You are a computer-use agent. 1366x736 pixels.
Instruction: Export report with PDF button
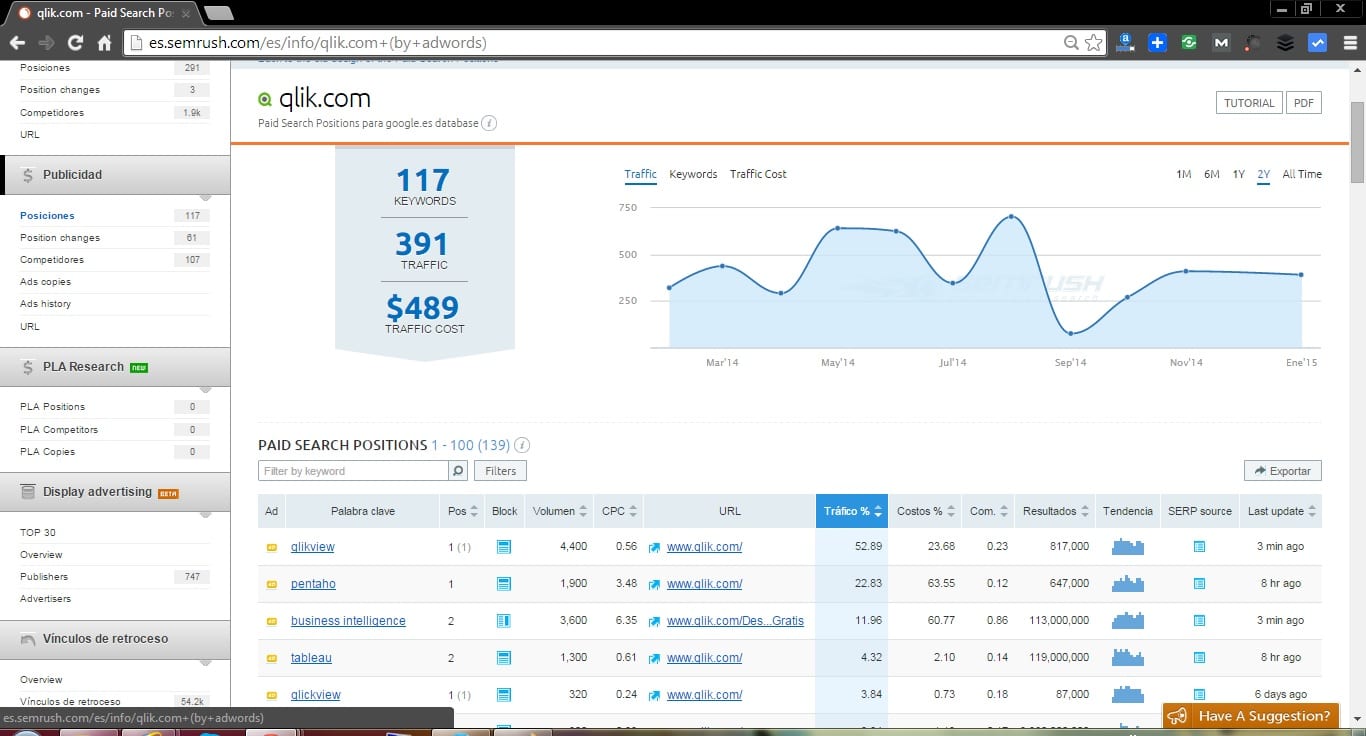pos(1303,103)
